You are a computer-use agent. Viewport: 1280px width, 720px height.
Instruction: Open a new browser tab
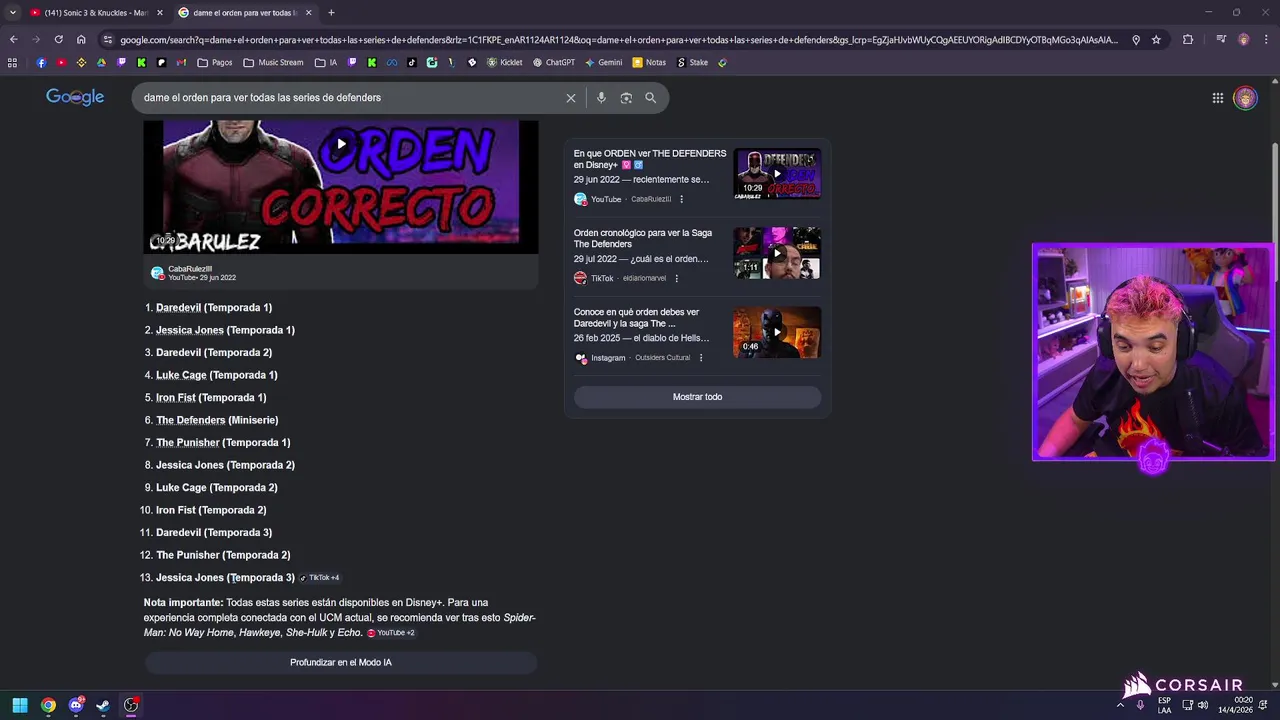pos(331,13)
